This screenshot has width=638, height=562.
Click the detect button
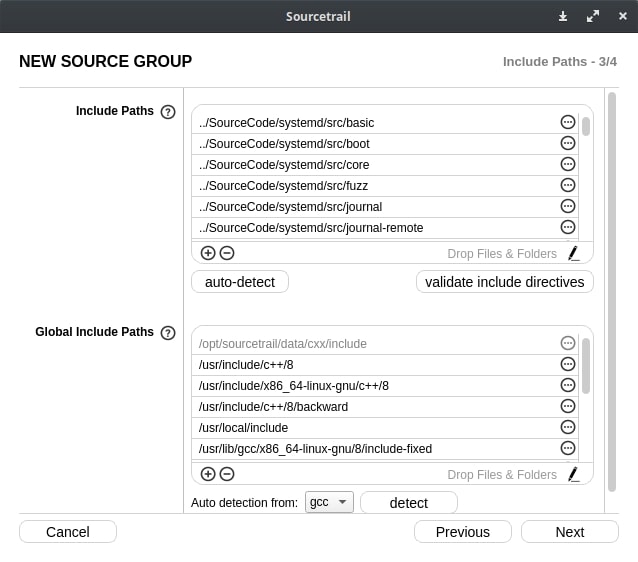(408, 503)
